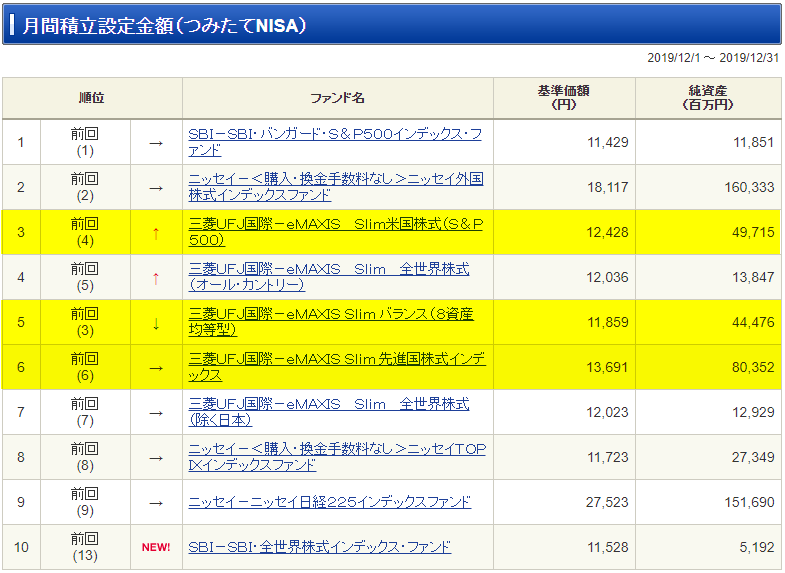Click the NEW! badge in rank 10 row

coord(156,547)
